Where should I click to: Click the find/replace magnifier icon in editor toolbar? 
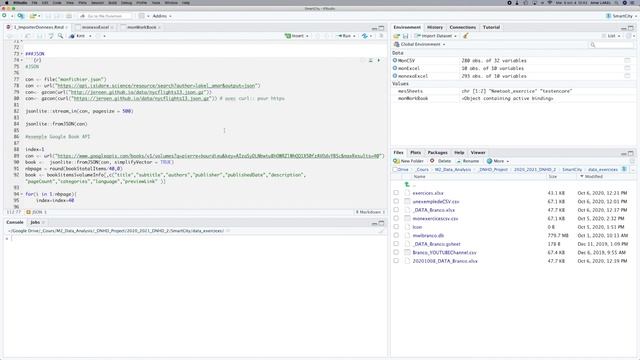60,36
